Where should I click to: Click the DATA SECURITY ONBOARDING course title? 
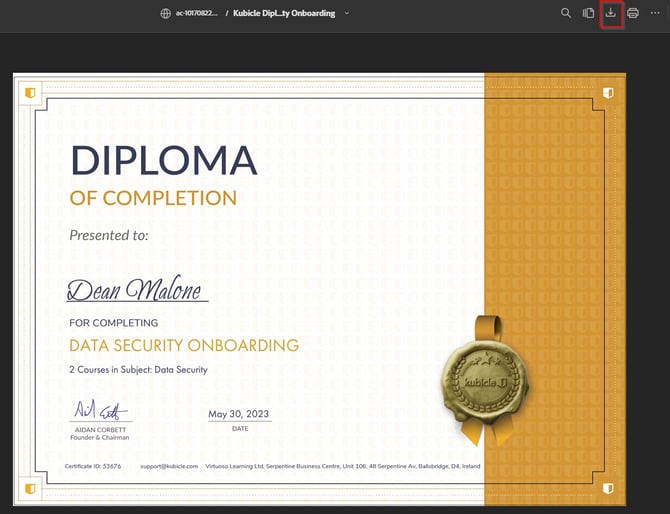(184, 346)
